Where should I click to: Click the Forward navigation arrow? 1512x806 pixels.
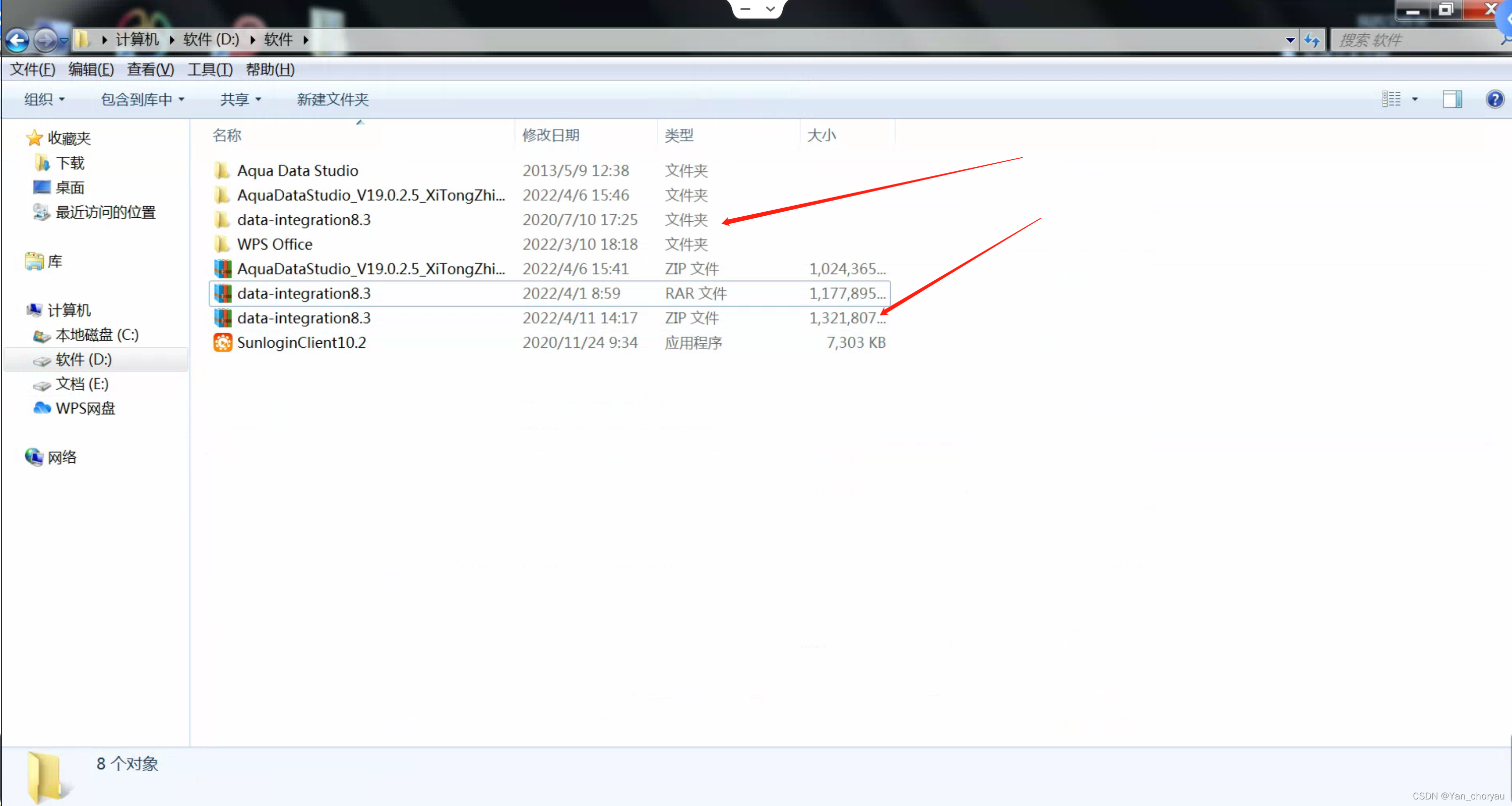(x=45, y=40)
